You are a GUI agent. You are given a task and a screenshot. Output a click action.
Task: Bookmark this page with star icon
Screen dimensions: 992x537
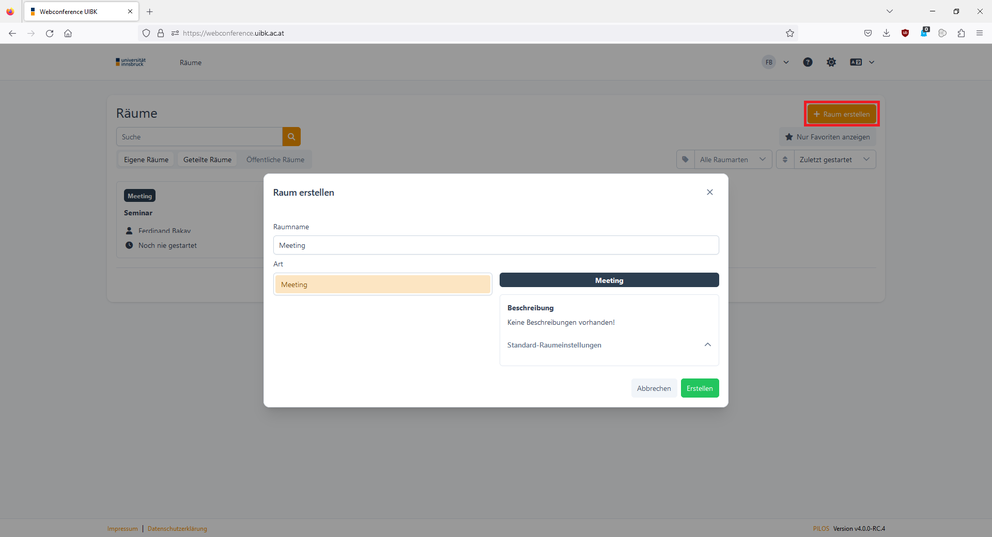789,33
